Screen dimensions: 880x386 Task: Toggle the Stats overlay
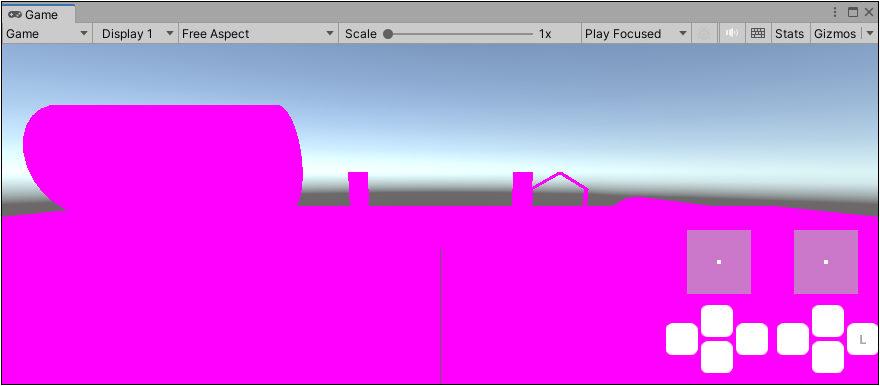pos(789,34)
